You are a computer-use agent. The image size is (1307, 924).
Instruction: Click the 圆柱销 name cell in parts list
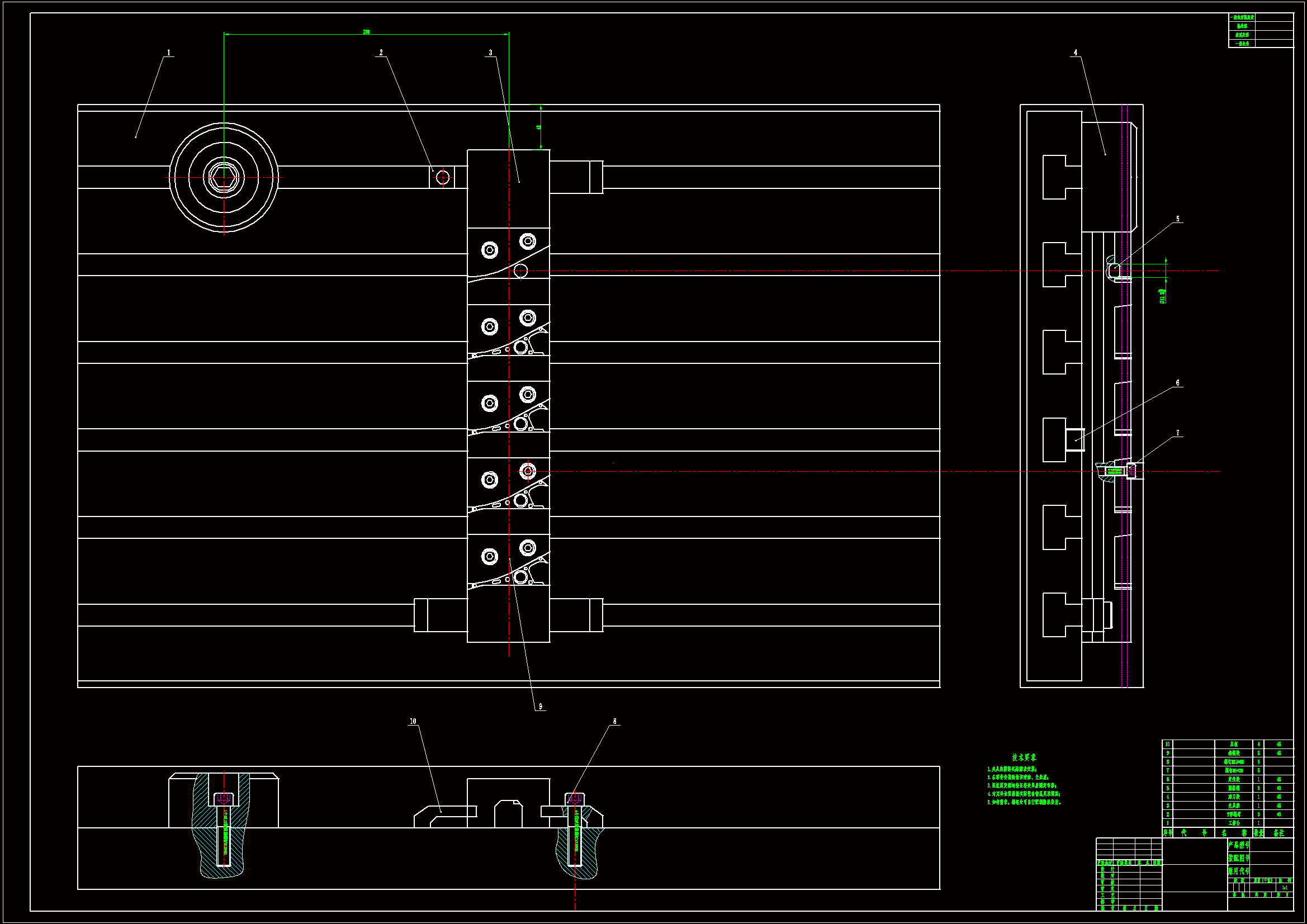click(x=1234, y=789)
